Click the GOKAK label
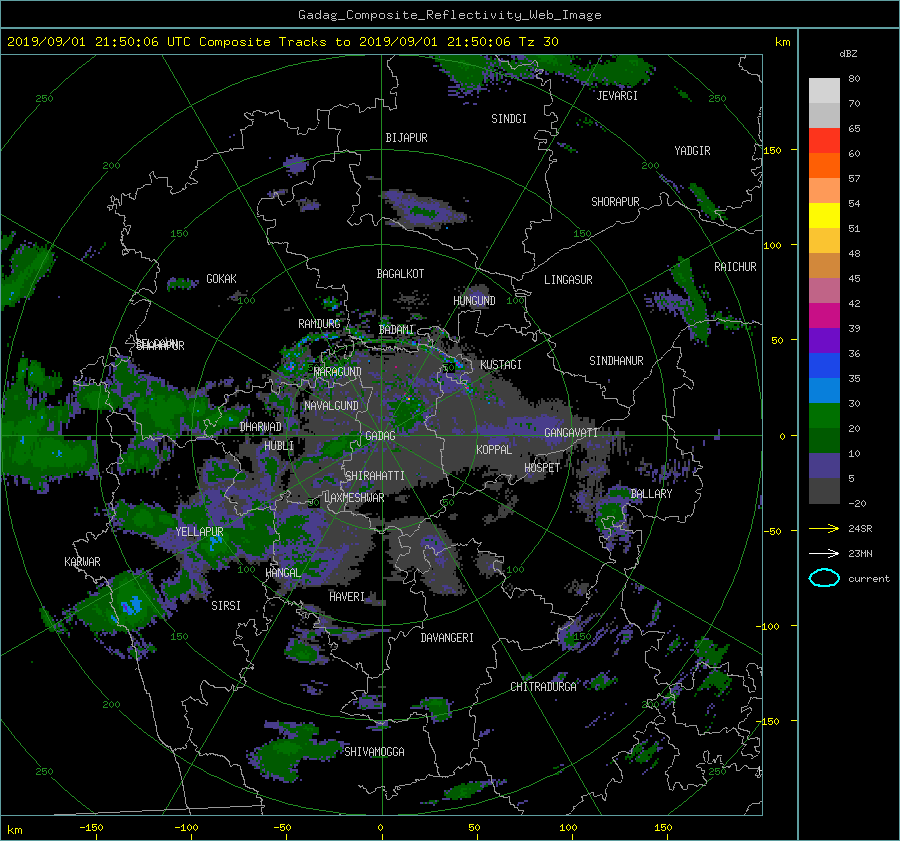Image resolution: width=900 pixels, height=841 pixels. [221, 278]
